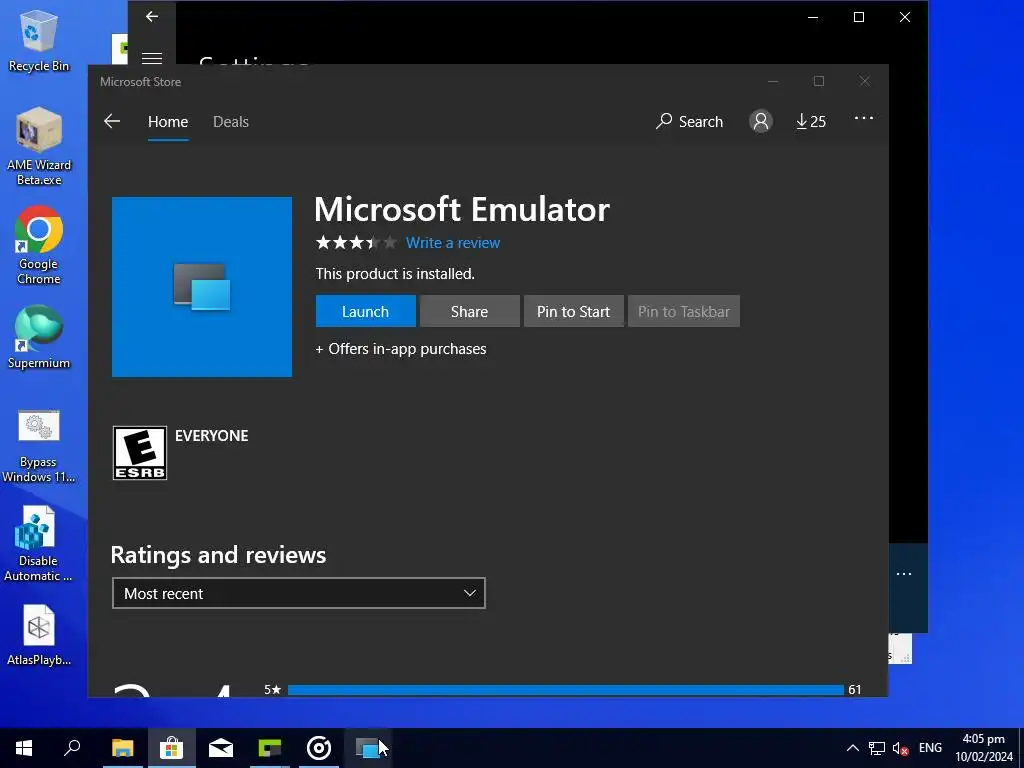Maximize the Microsoft Store window
1024x768 pixels.
tap(818, 81)
